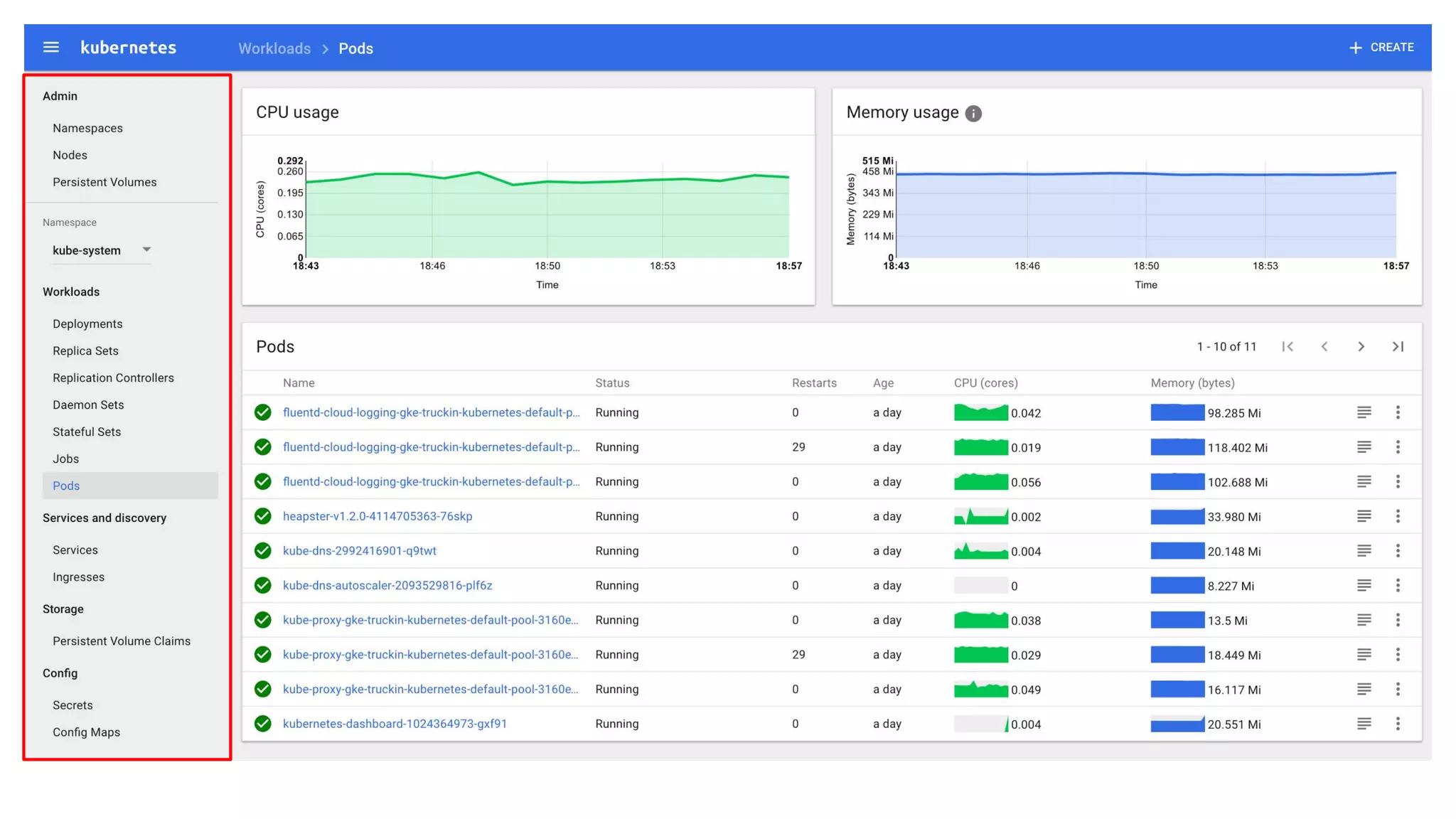The width and height of the screenshot is (1456, 819).
Task: View logs icon for heapster pod
Action: 1364,516
